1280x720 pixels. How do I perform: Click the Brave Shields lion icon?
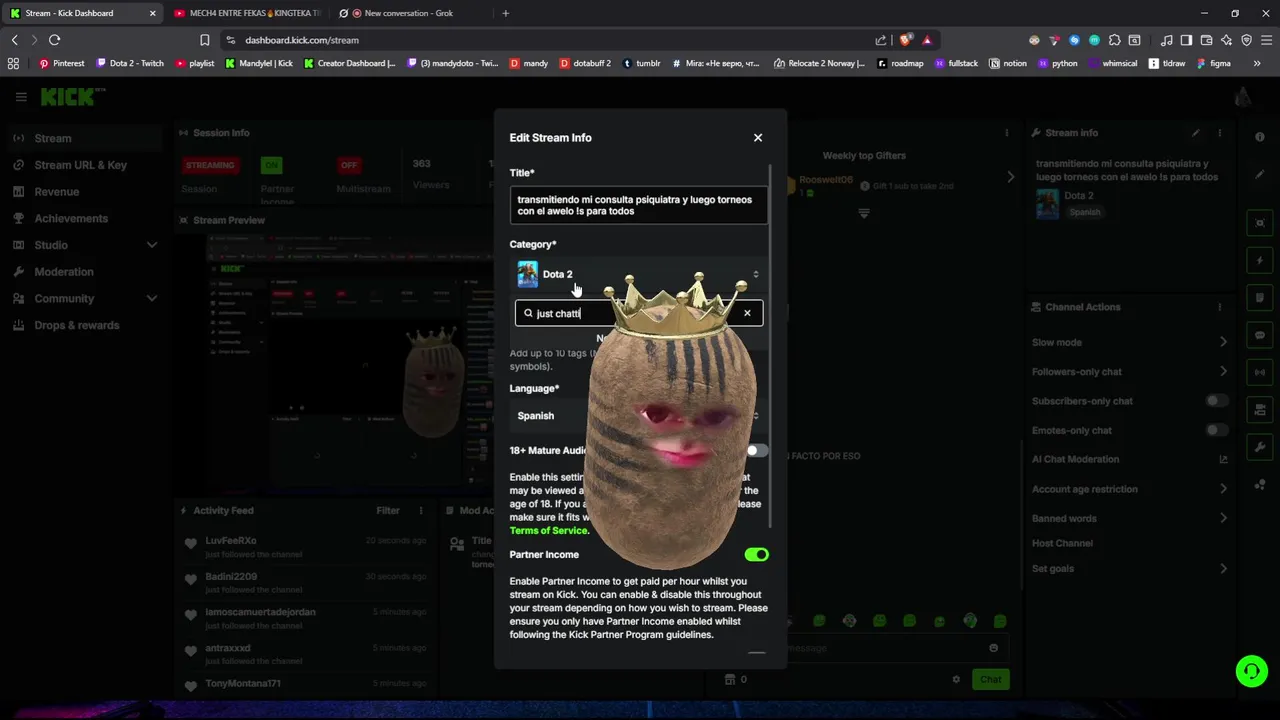[x=905, y=40]
